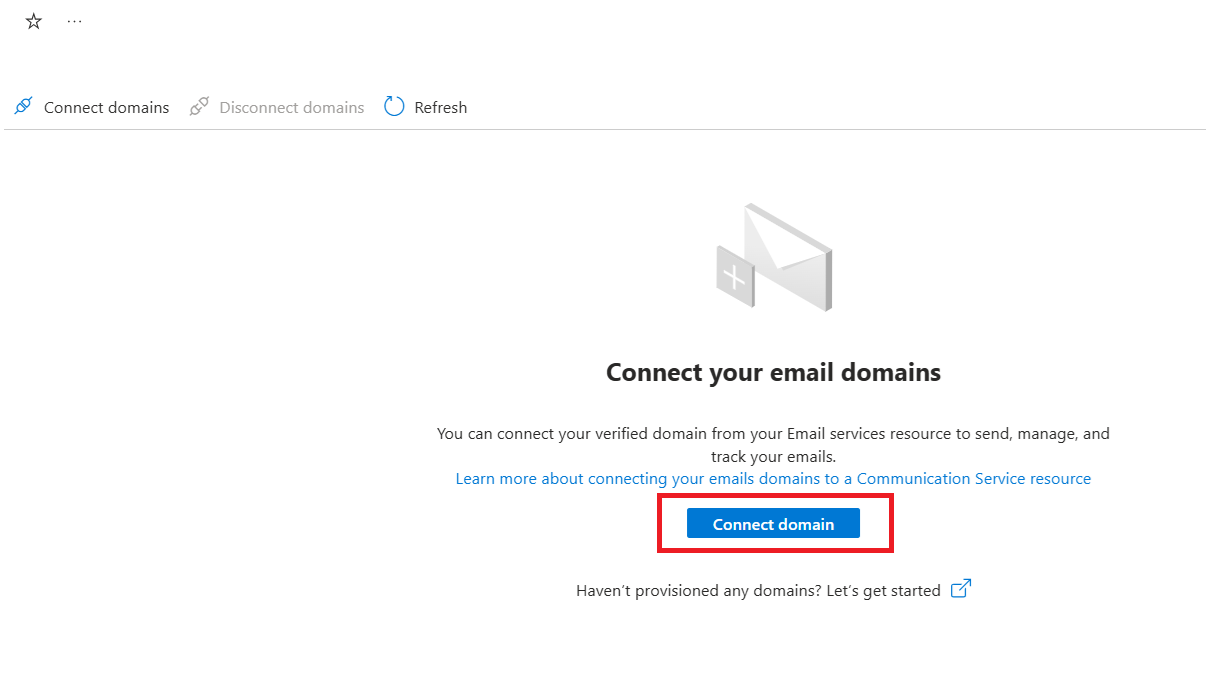Open the more options ellipsis menu

[75, 21]
